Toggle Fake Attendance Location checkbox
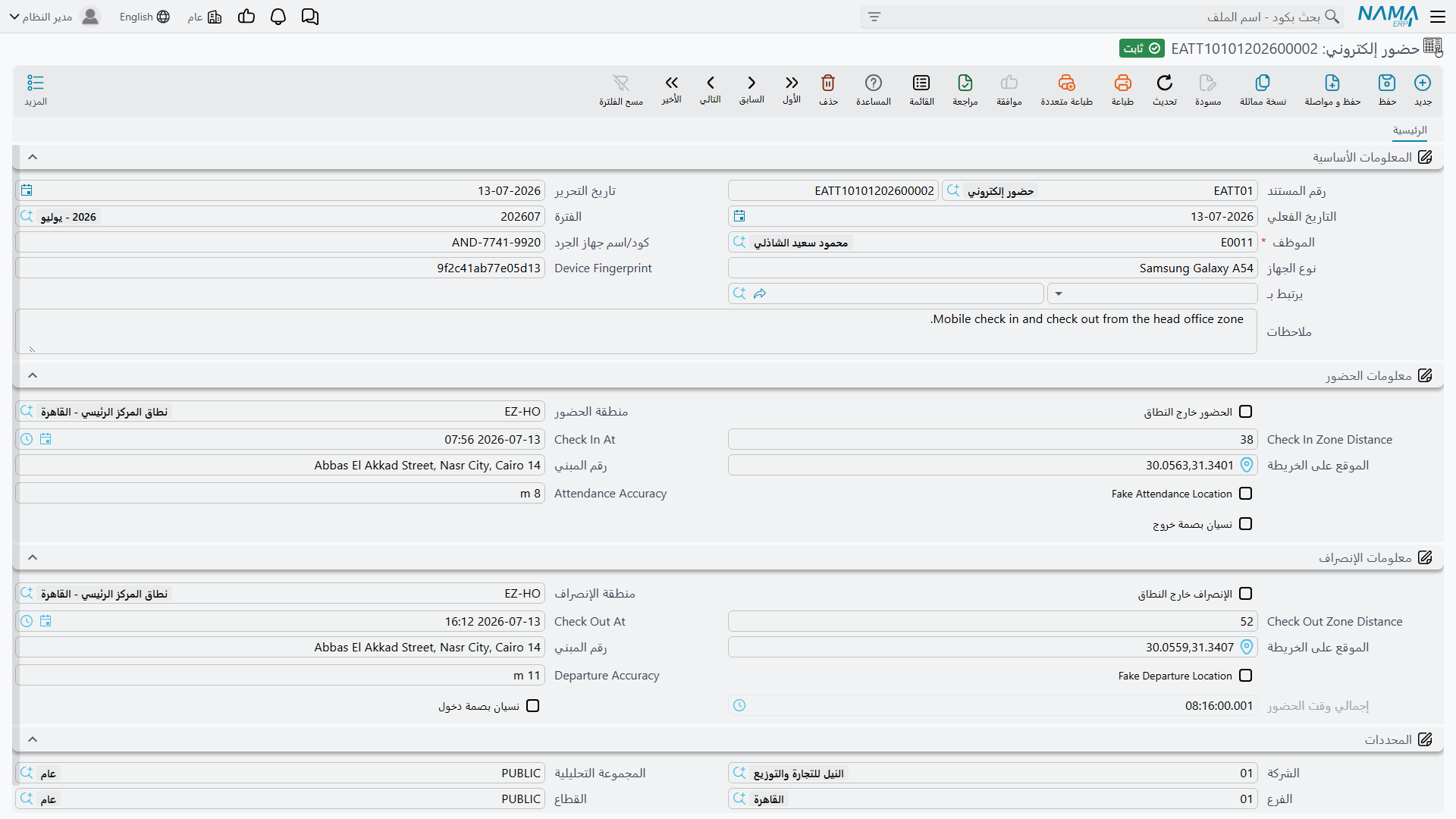The image size is (1456, 819). (x=1245, y=494)
